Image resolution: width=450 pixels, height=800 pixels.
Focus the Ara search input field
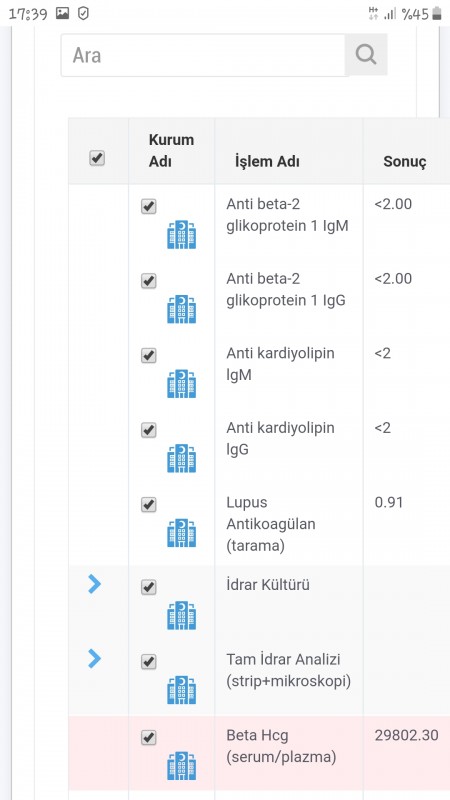[x=203, y=55]
